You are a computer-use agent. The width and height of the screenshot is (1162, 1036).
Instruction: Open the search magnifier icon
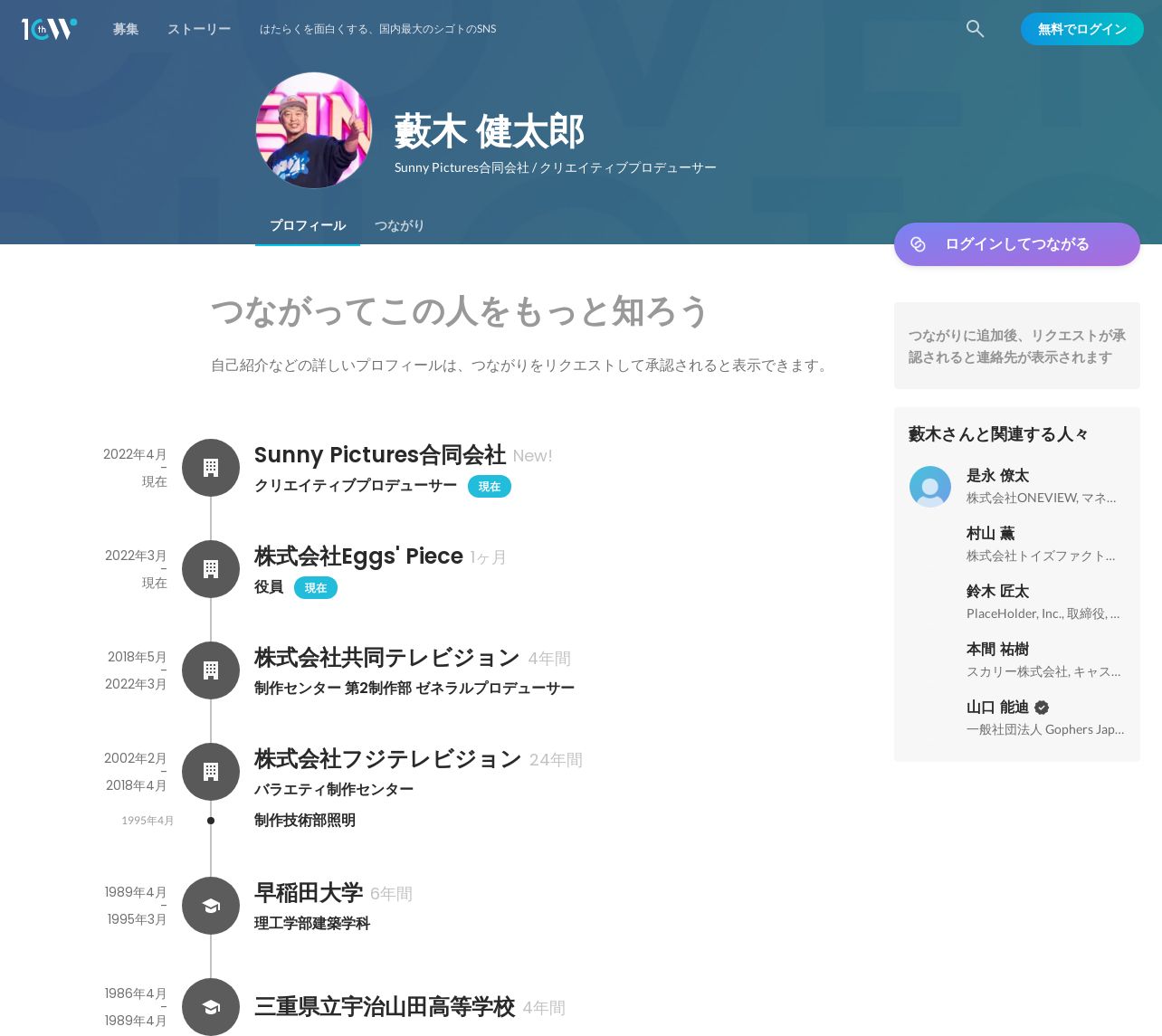975,29
